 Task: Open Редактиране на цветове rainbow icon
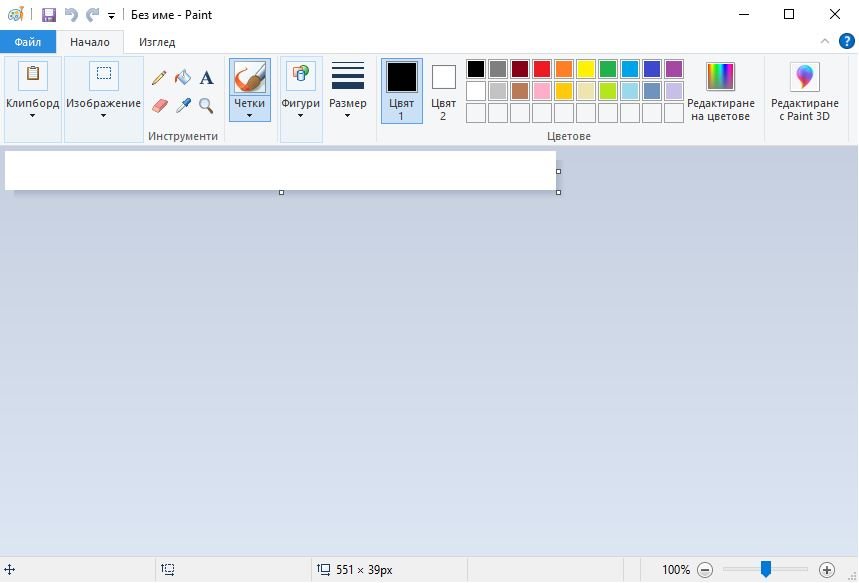click(x=720, y=76)
